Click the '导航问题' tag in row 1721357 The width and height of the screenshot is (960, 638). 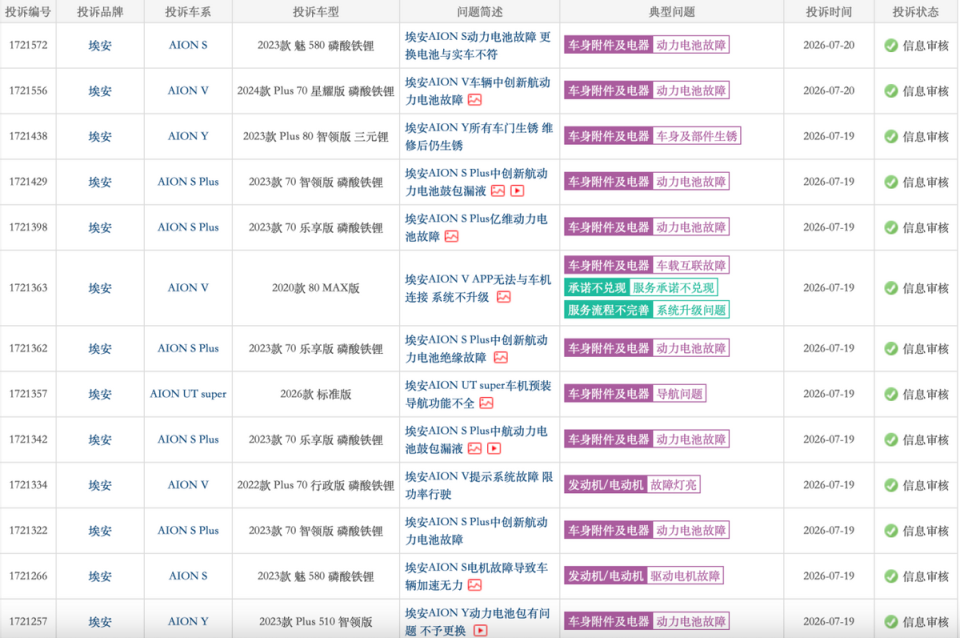680,394
